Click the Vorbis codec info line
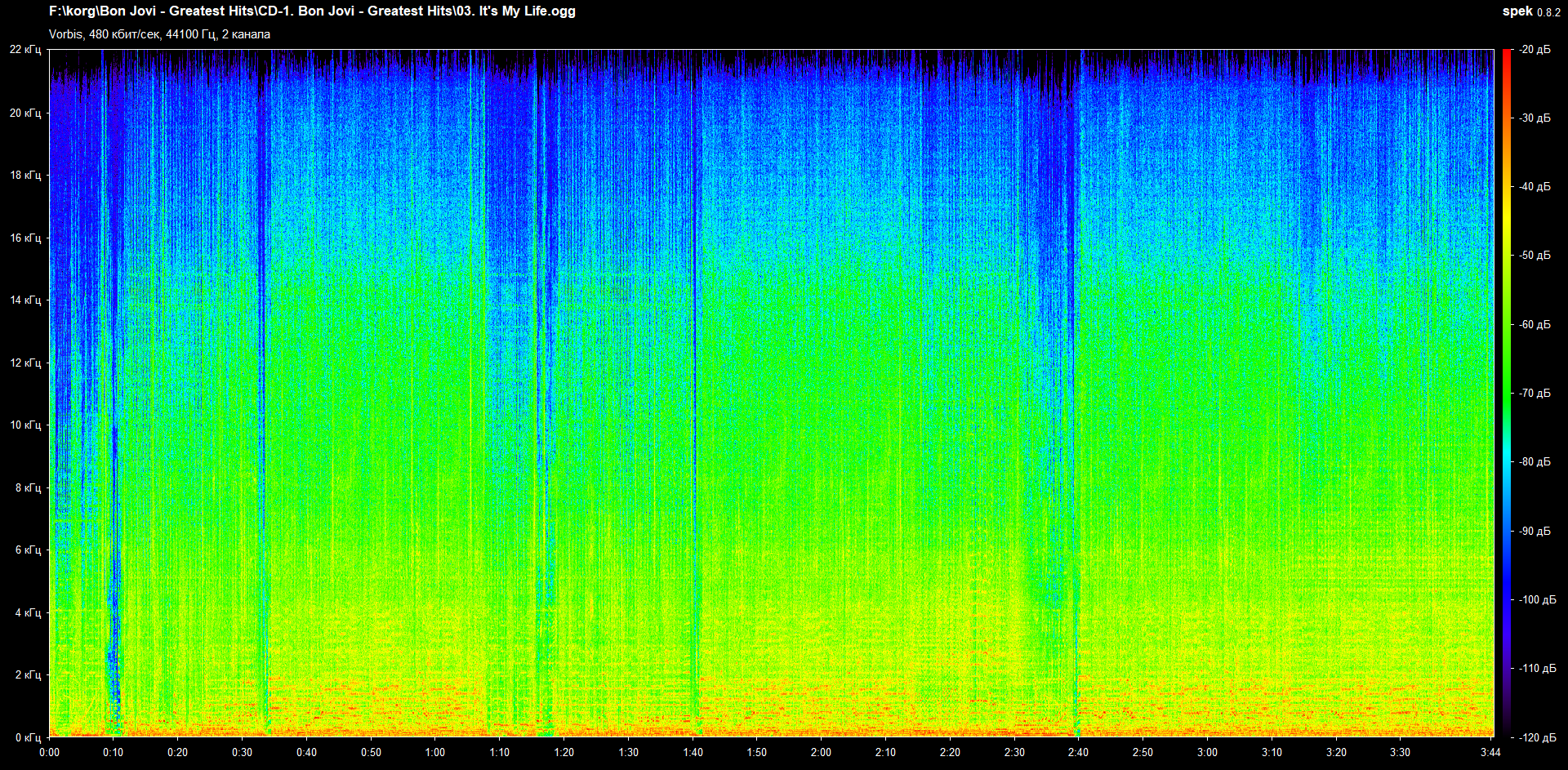This screenshot has height=770, width=1568. [x=159, y=34]
